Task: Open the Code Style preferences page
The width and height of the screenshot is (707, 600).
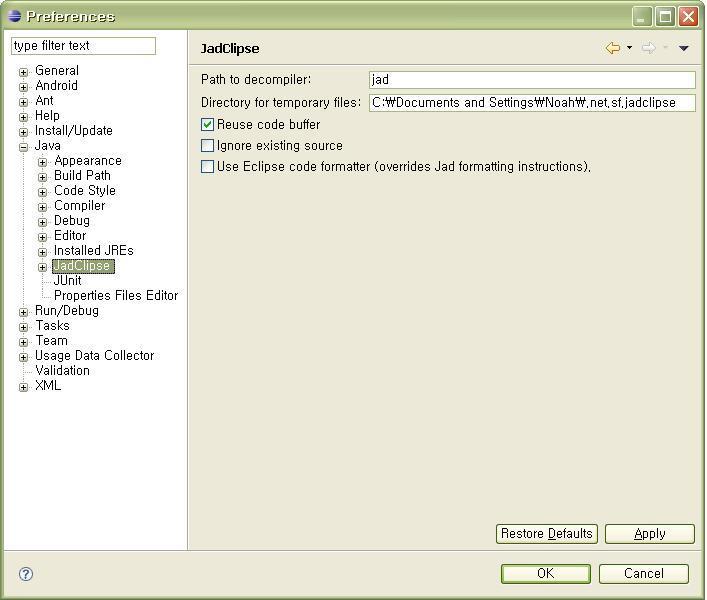Action: pyautogui.click(x=85, y=191)
